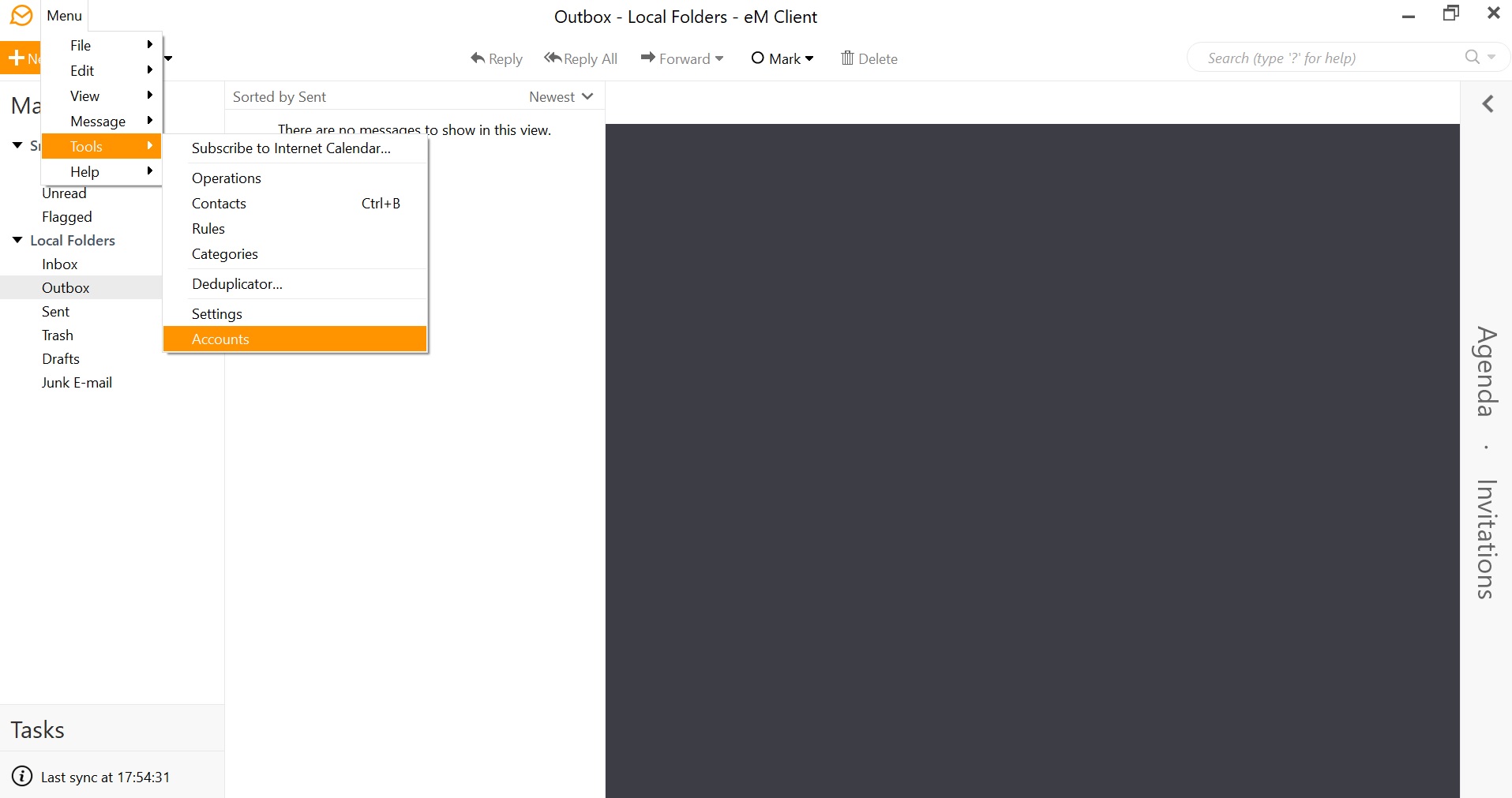Viewport: 1512px width, 798px height.
Task: Click into the search input field
Action: (x=1326, y=58)
